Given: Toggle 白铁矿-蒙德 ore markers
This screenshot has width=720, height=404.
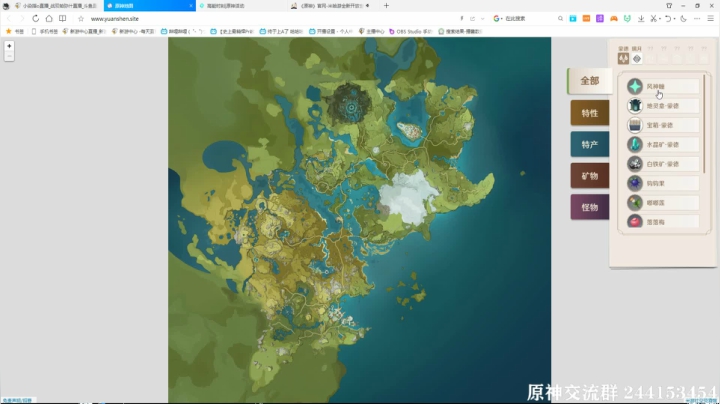Looking at the screenshot, I should [x=663, y=164].
